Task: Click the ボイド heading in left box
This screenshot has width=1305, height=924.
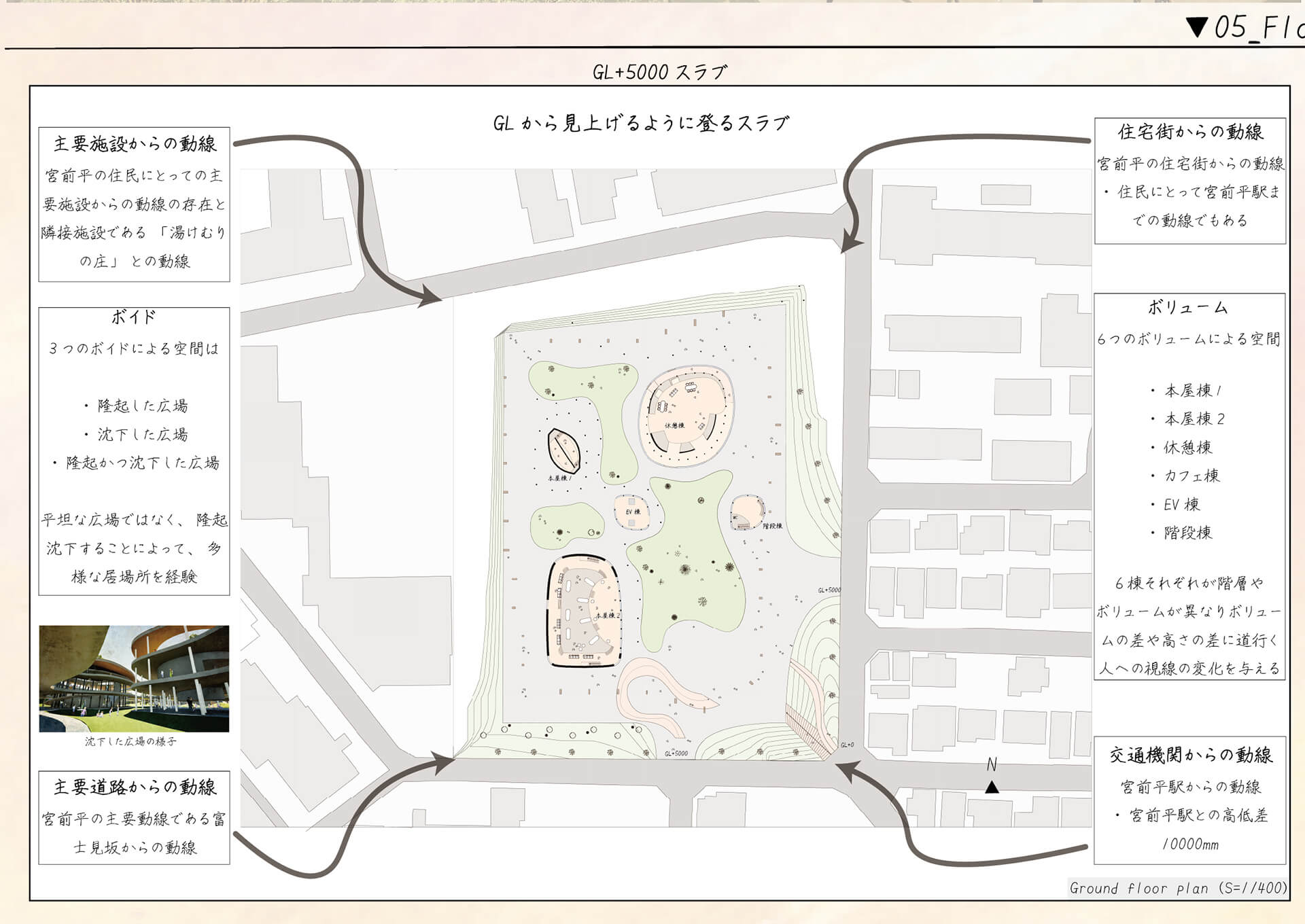Action: [134, 317]
